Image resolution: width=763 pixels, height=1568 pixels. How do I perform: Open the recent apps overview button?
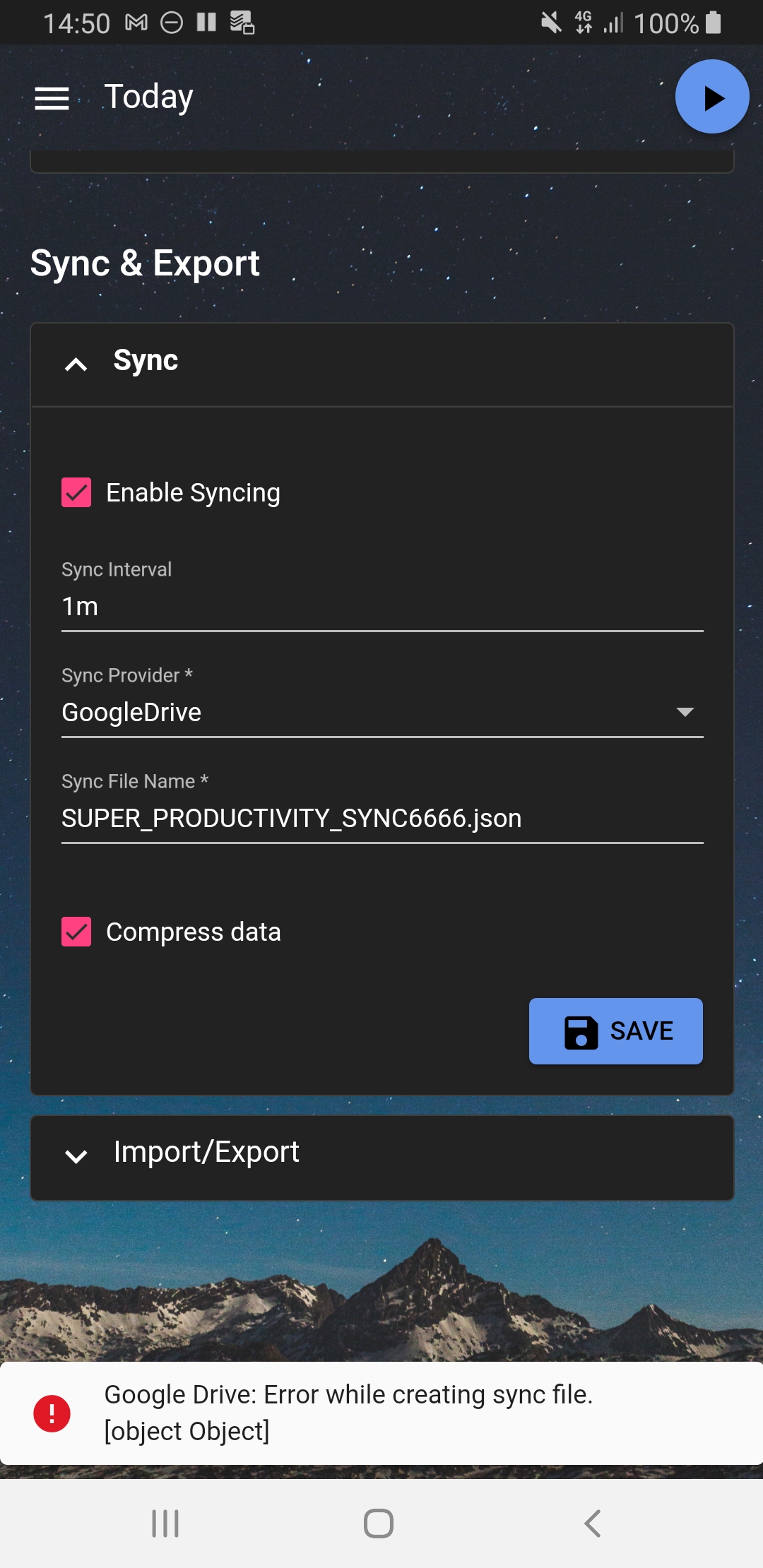point(164,1524)
